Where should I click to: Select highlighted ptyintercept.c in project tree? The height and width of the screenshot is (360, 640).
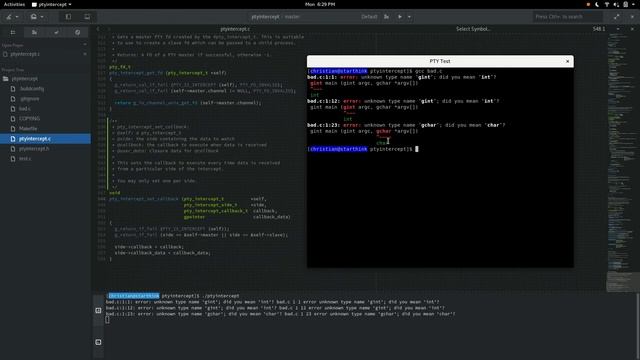45,139
